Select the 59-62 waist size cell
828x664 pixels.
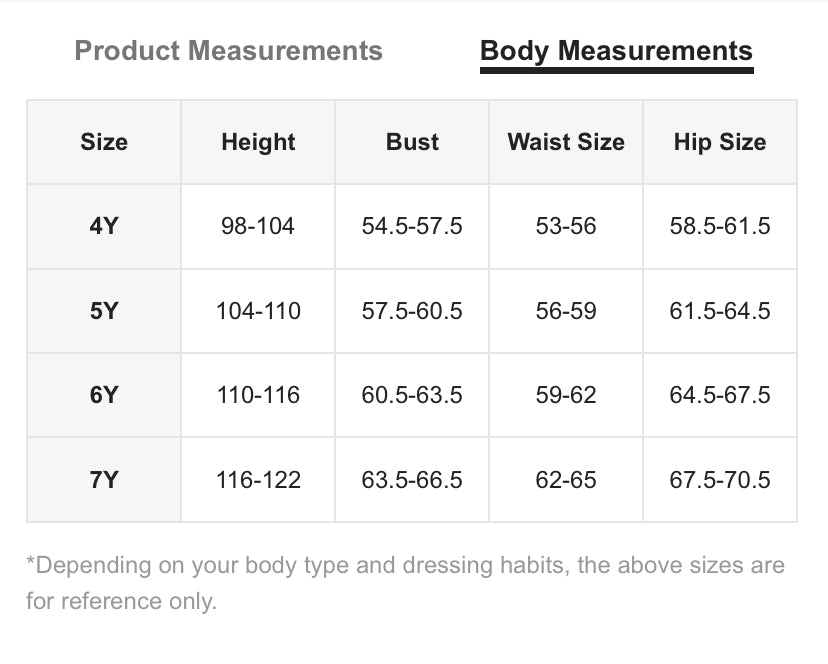pos(566,395)
